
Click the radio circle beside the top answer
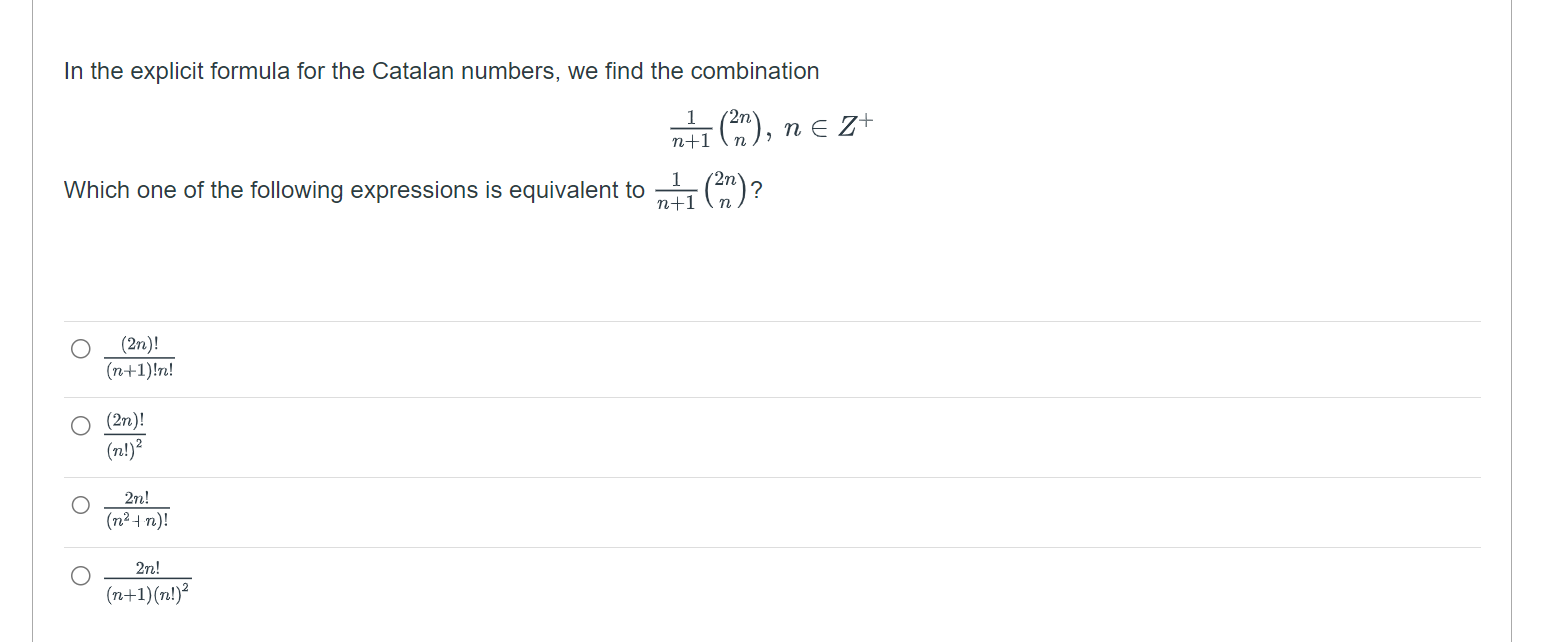80,347
